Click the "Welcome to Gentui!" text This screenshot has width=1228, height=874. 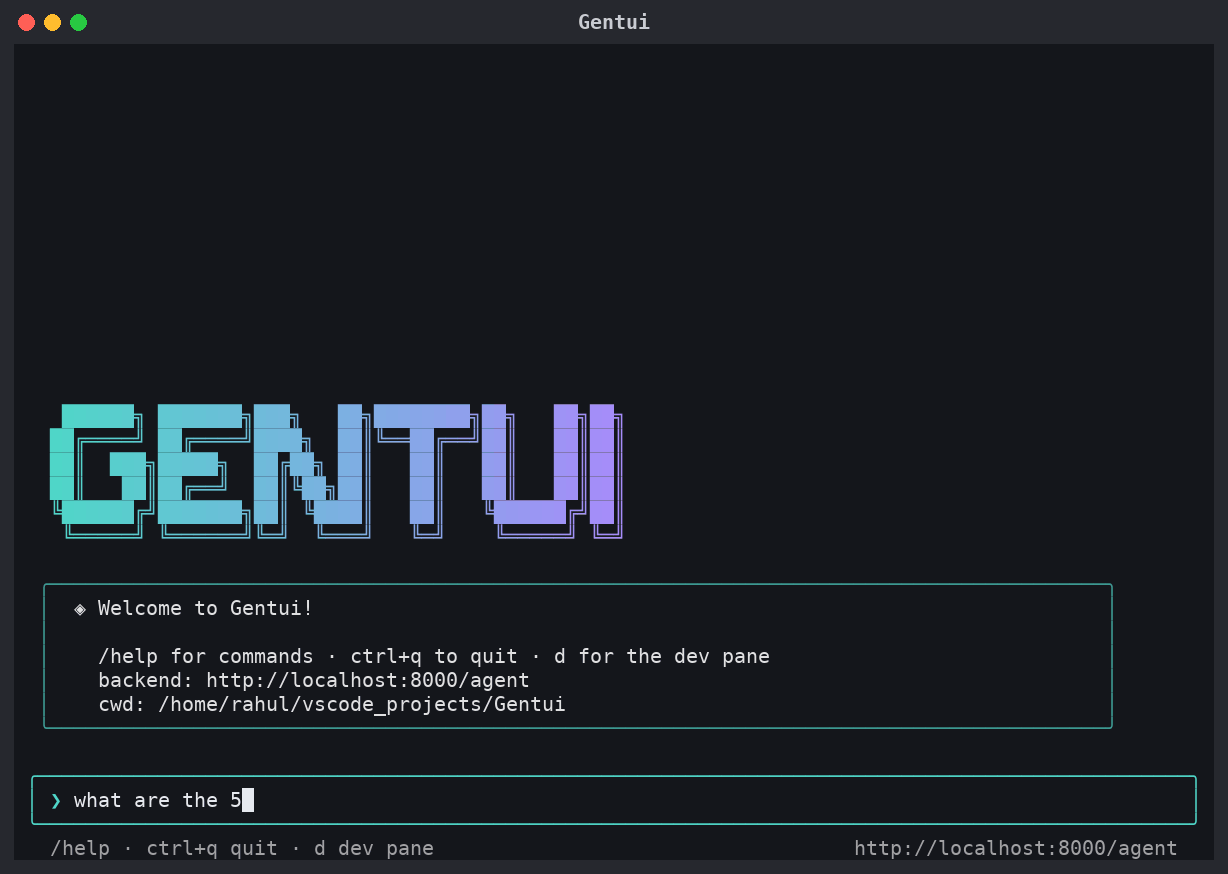[x=206, y=608]
